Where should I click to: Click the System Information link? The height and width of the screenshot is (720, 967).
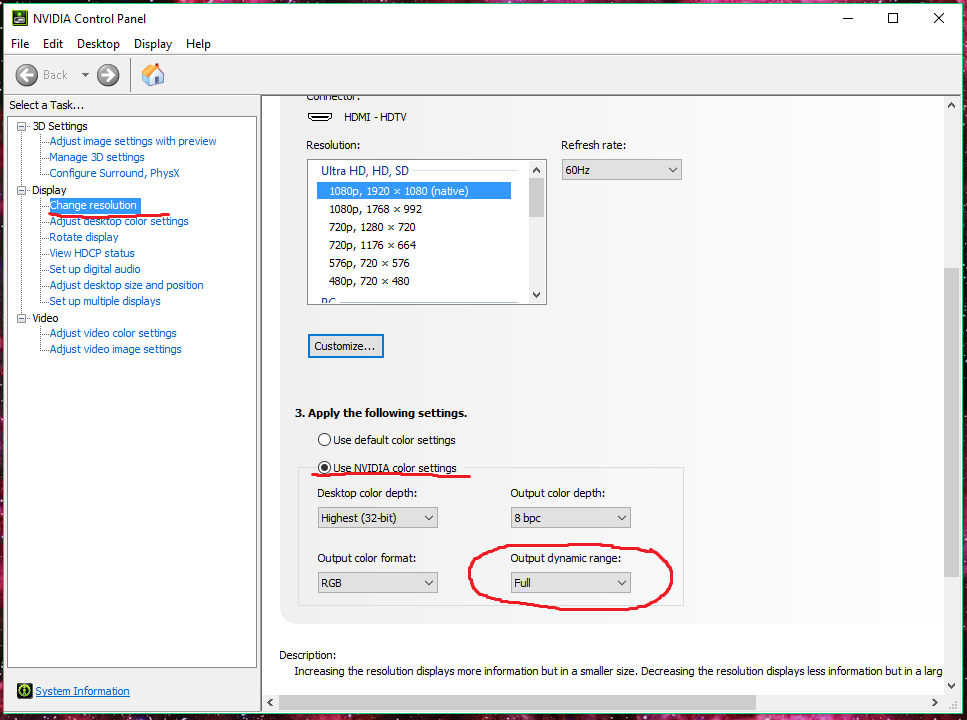click(82, 691)
